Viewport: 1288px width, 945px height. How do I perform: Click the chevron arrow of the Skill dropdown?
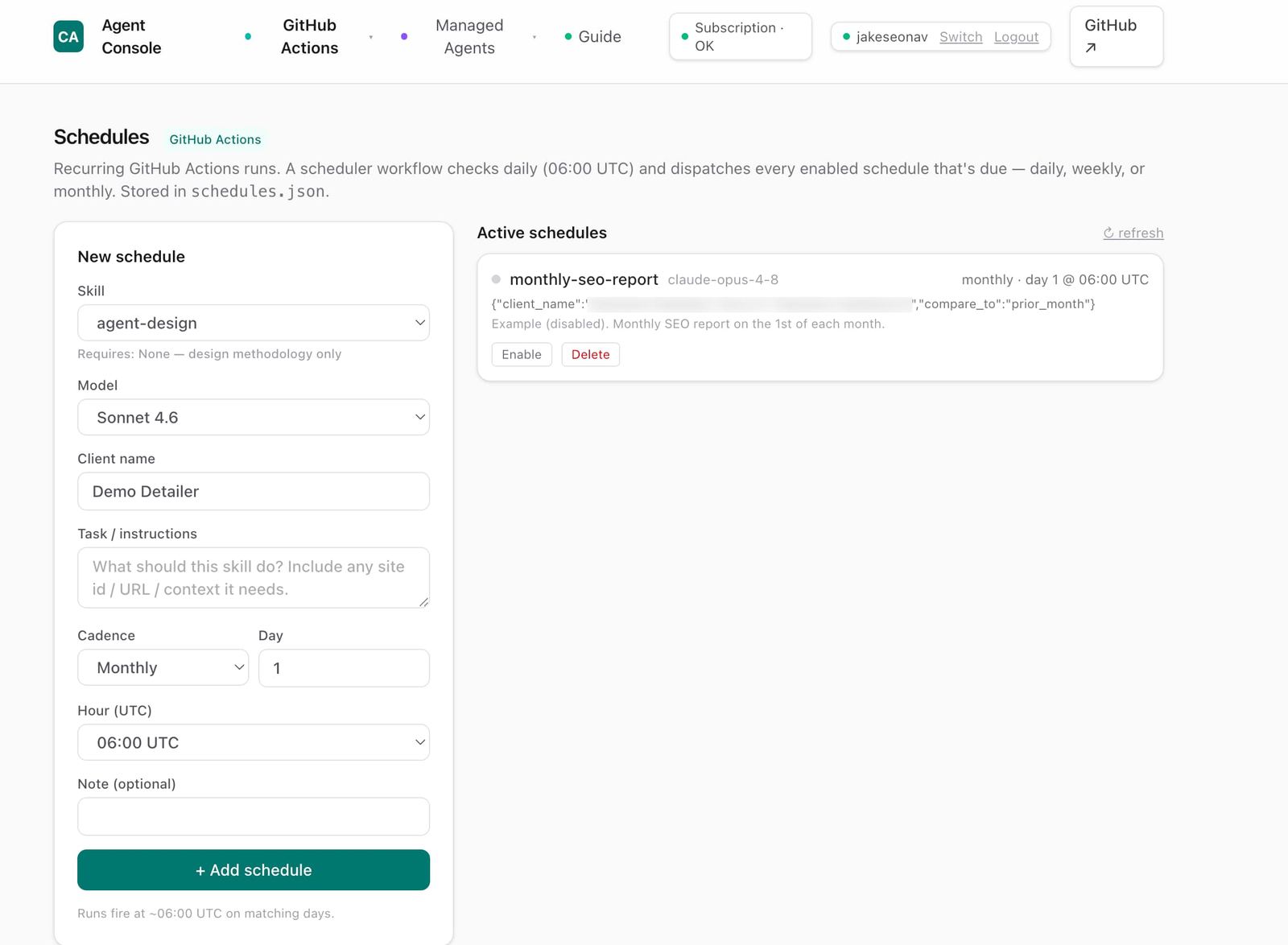point(419,323)
